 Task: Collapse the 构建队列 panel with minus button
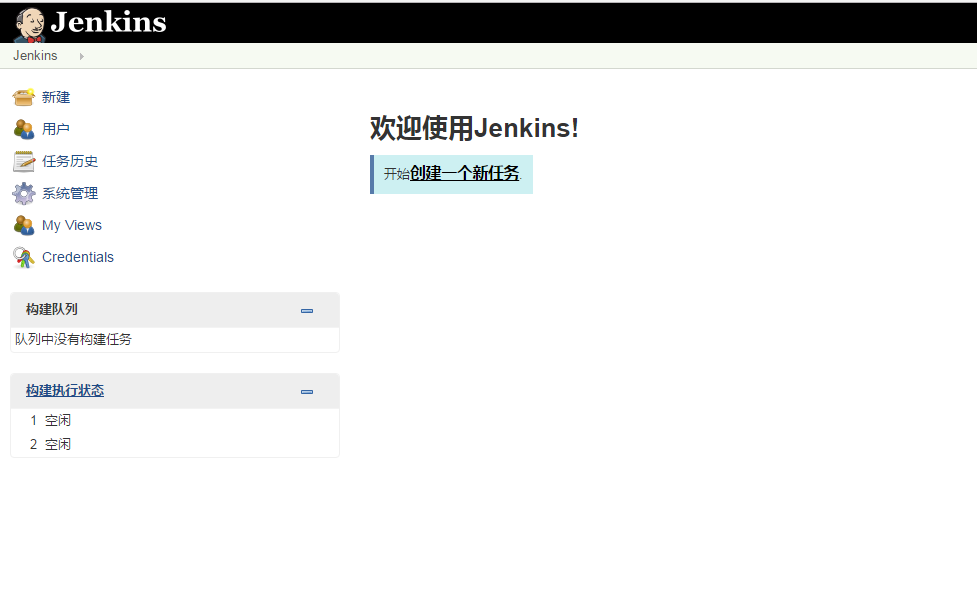tap(307, 310)
